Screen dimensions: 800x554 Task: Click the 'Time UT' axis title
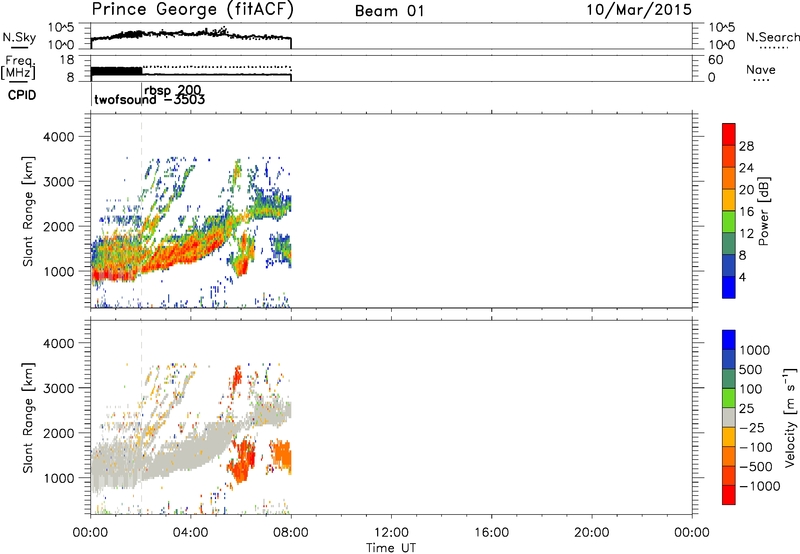391,548
